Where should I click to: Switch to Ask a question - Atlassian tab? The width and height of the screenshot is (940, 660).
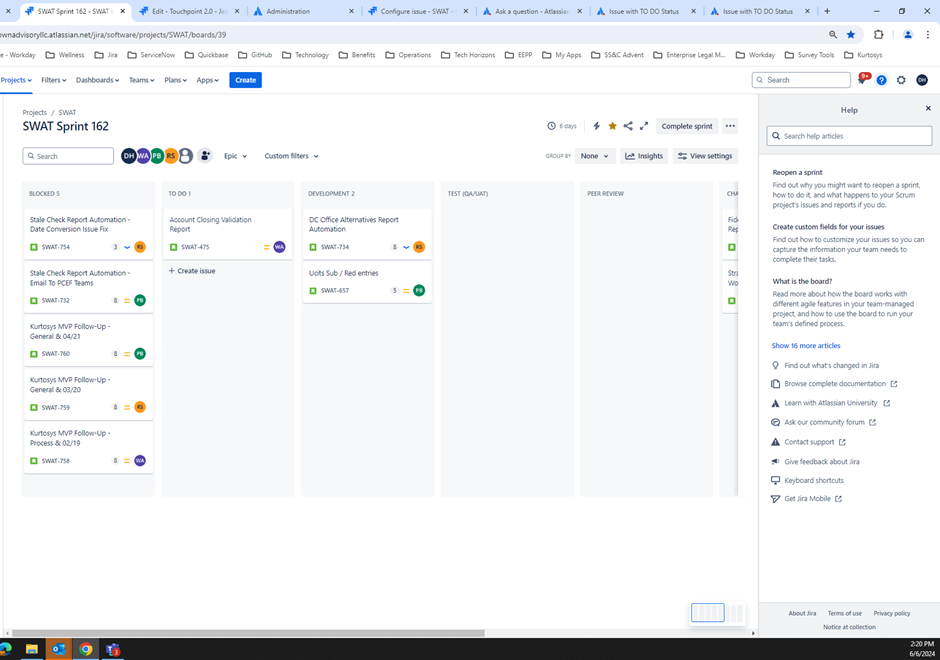point(532,11)
